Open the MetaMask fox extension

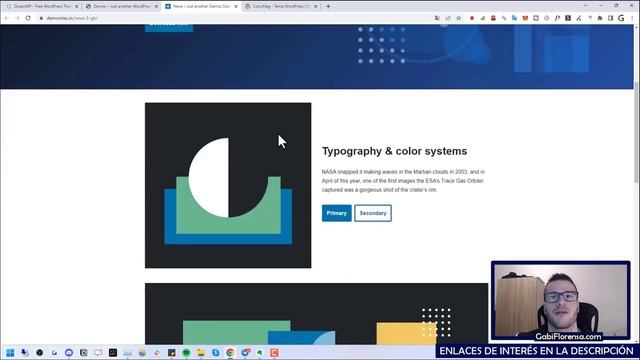[525, 18]
